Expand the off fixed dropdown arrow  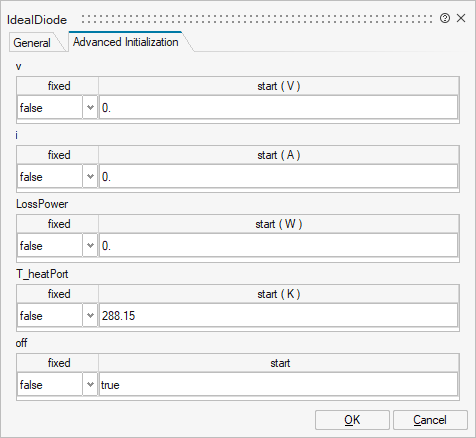pos(90,385)
